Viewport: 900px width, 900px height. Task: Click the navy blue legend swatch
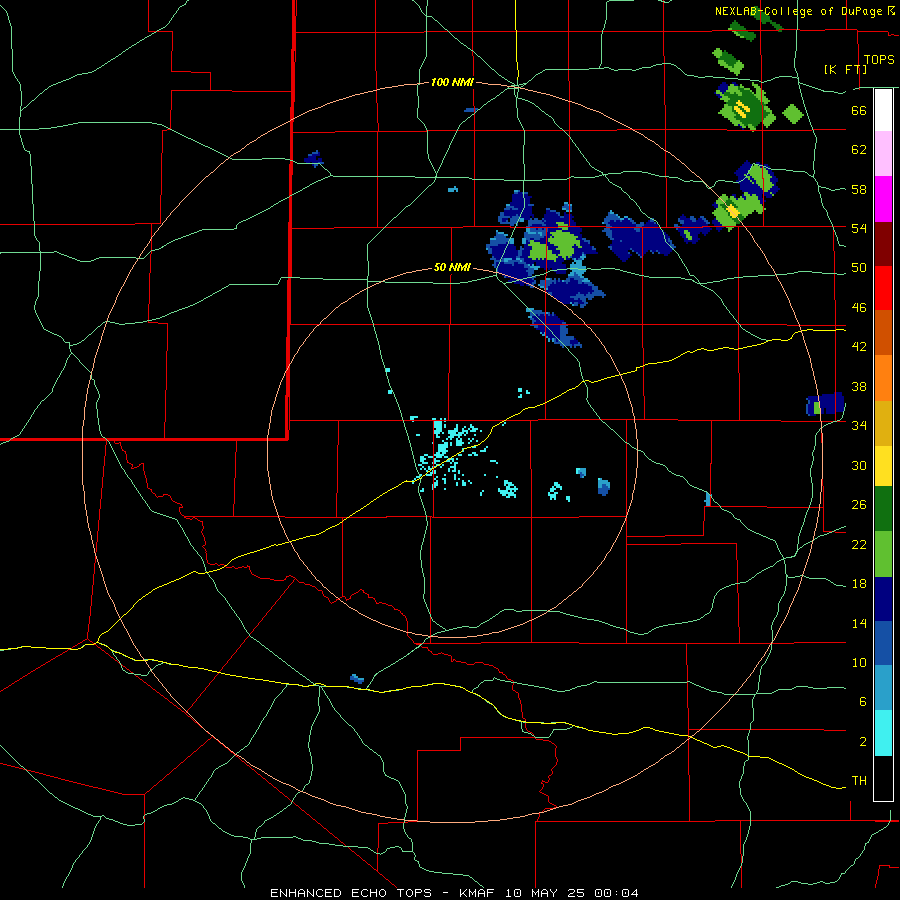pos(883,599)
